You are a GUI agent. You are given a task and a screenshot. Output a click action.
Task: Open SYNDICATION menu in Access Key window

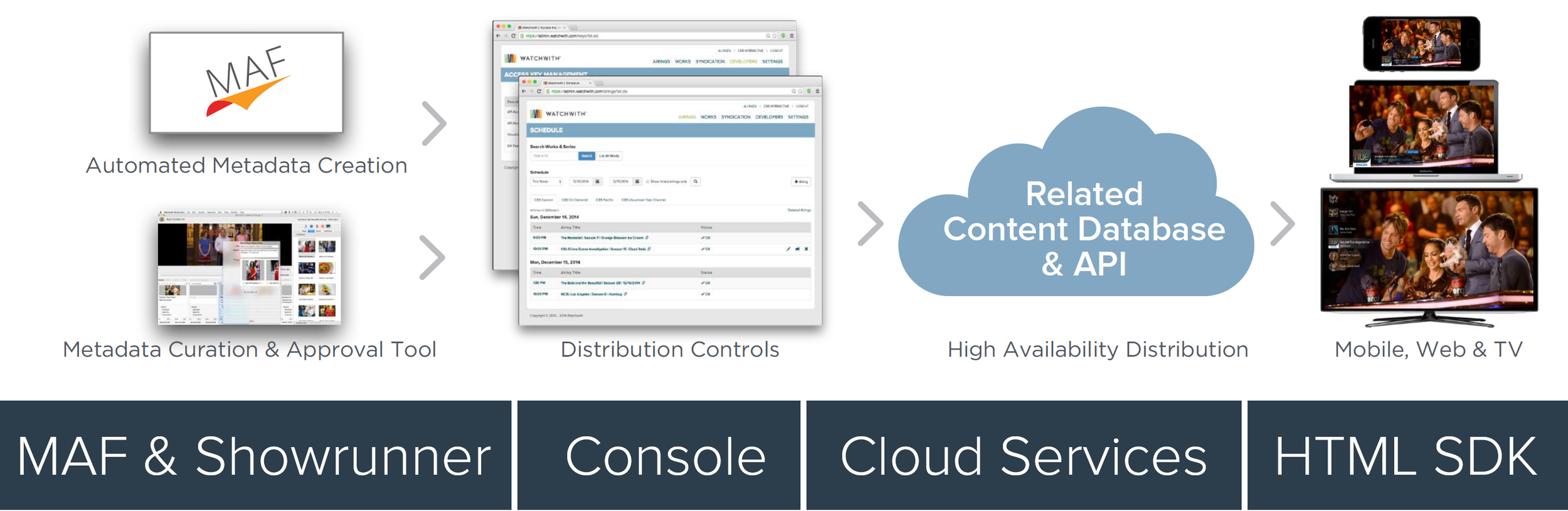coord(710,61)
